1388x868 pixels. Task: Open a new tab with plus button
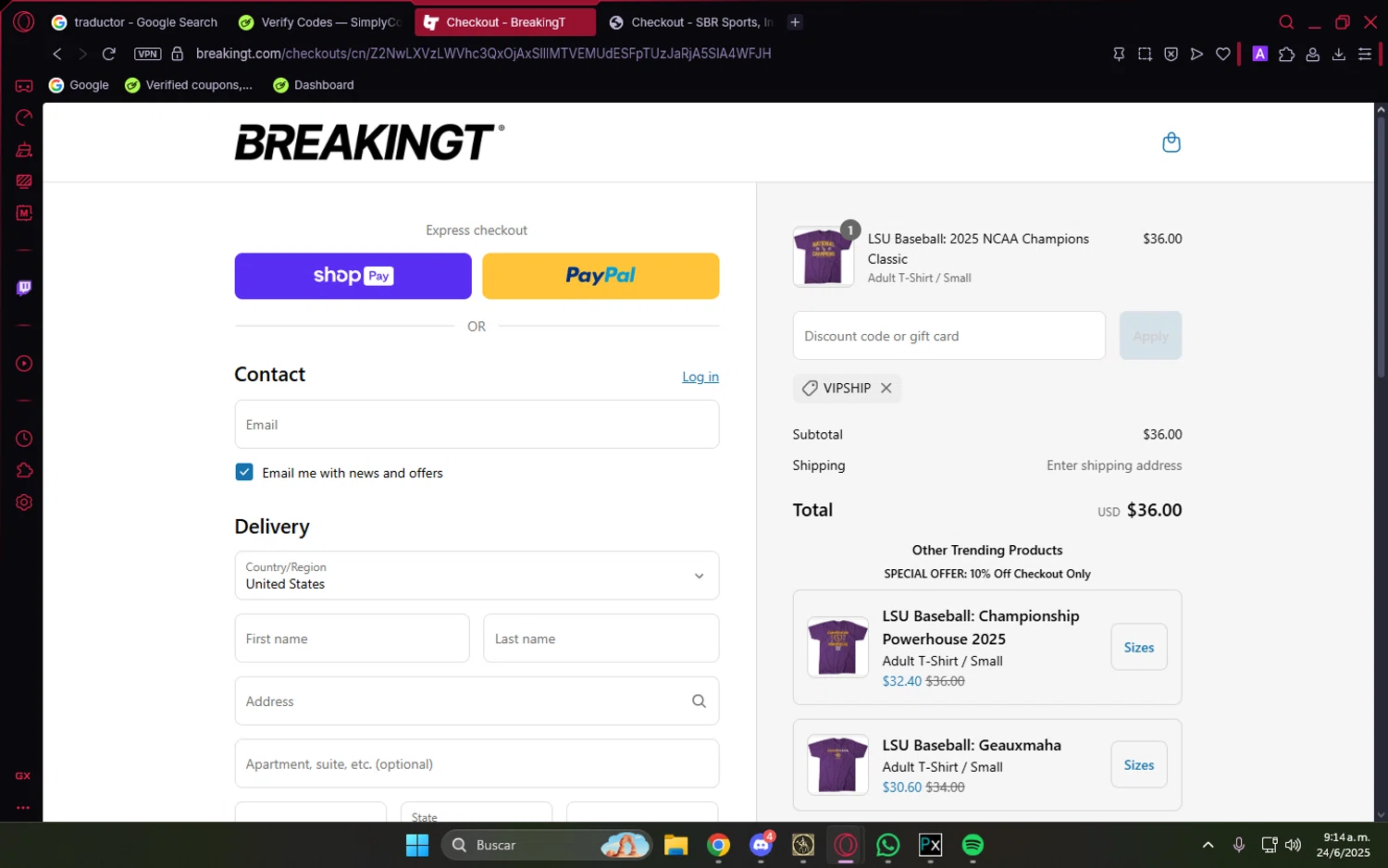[795, 22]
